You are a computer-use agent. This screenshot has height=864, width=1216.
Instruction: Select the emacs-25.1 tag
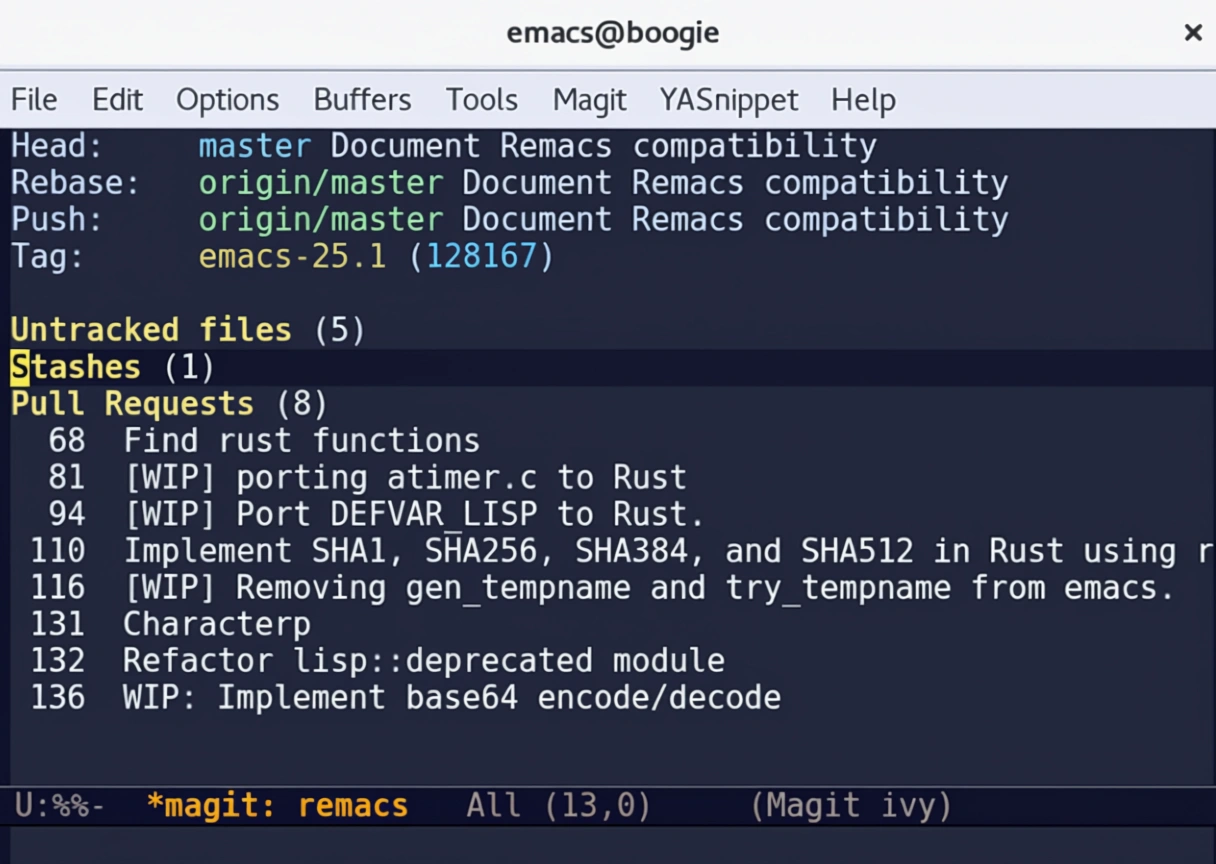pos(292,257)
